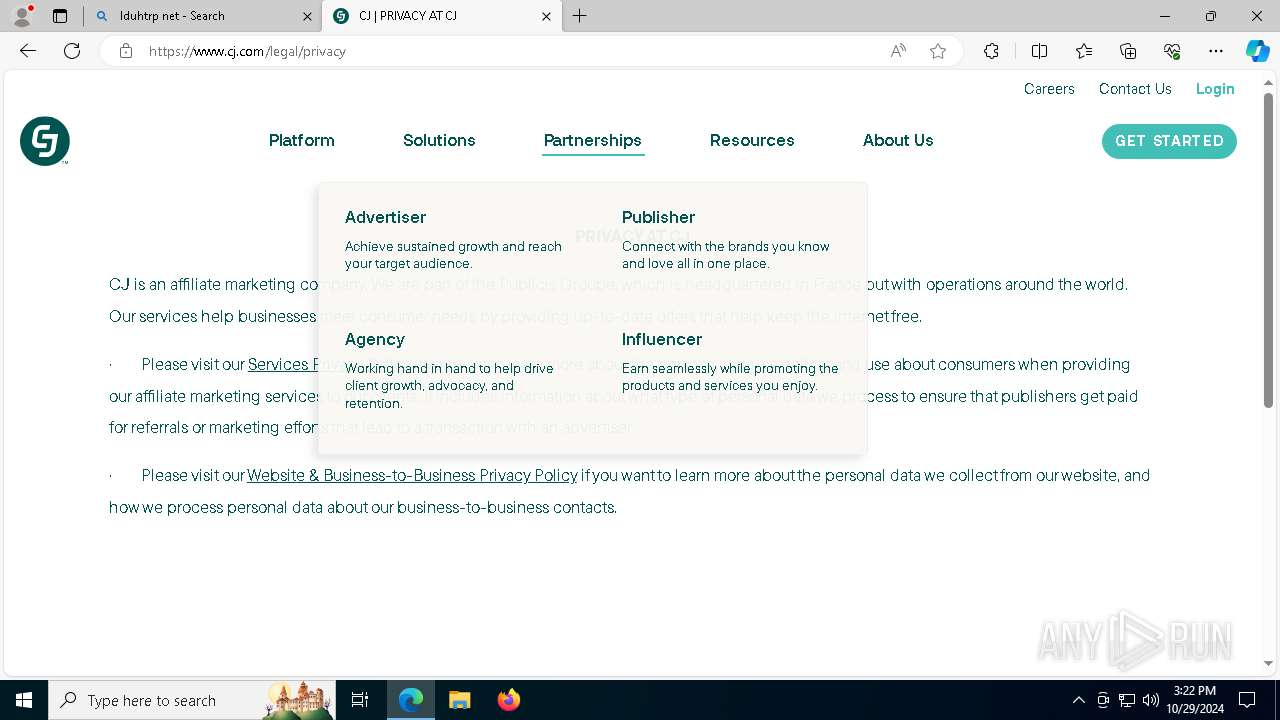Image resolution: width=1280 pixels, height=720 pixels.
Task: Go back using the browser back arrow
Action: point(28,51)
